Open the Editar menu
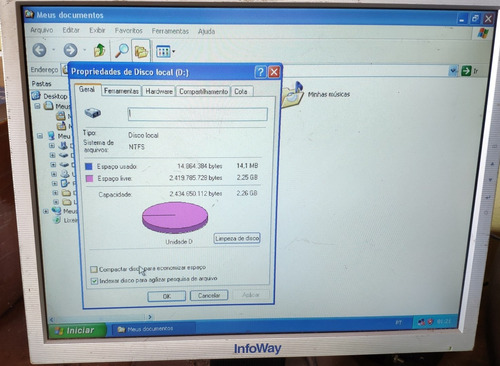500x366 pixels. point(71,30)
